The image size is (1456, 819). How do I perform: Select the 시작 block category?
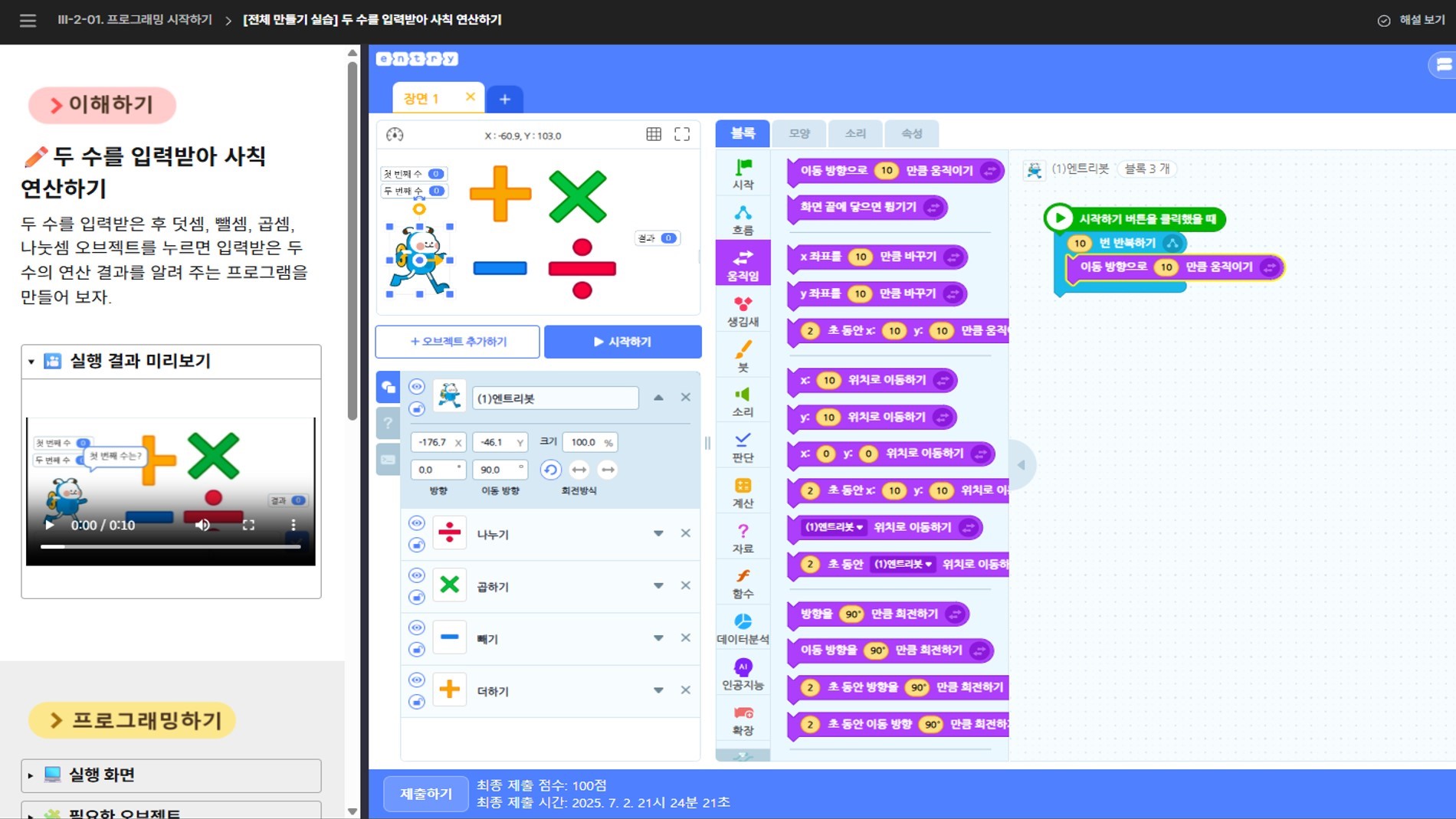tap(743, 174)
